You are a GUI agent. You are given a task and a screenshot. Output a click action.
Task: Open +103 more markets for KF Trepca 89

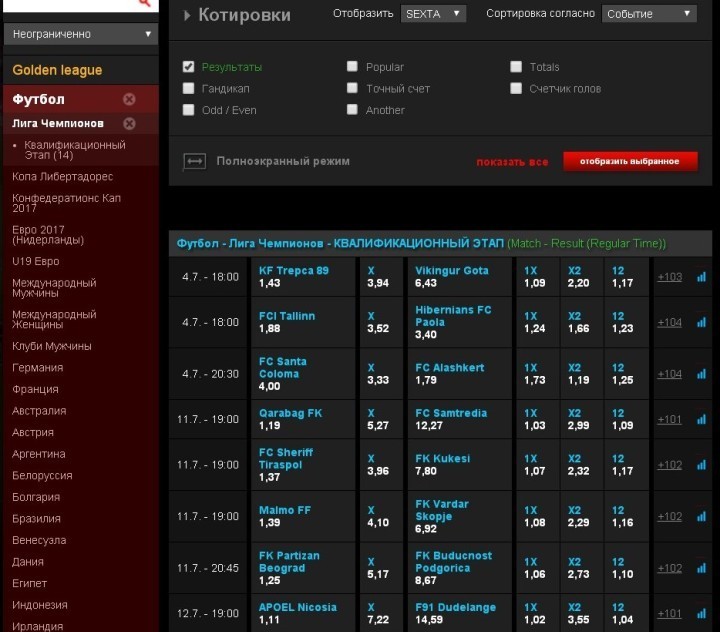click(x=669, y=277)
